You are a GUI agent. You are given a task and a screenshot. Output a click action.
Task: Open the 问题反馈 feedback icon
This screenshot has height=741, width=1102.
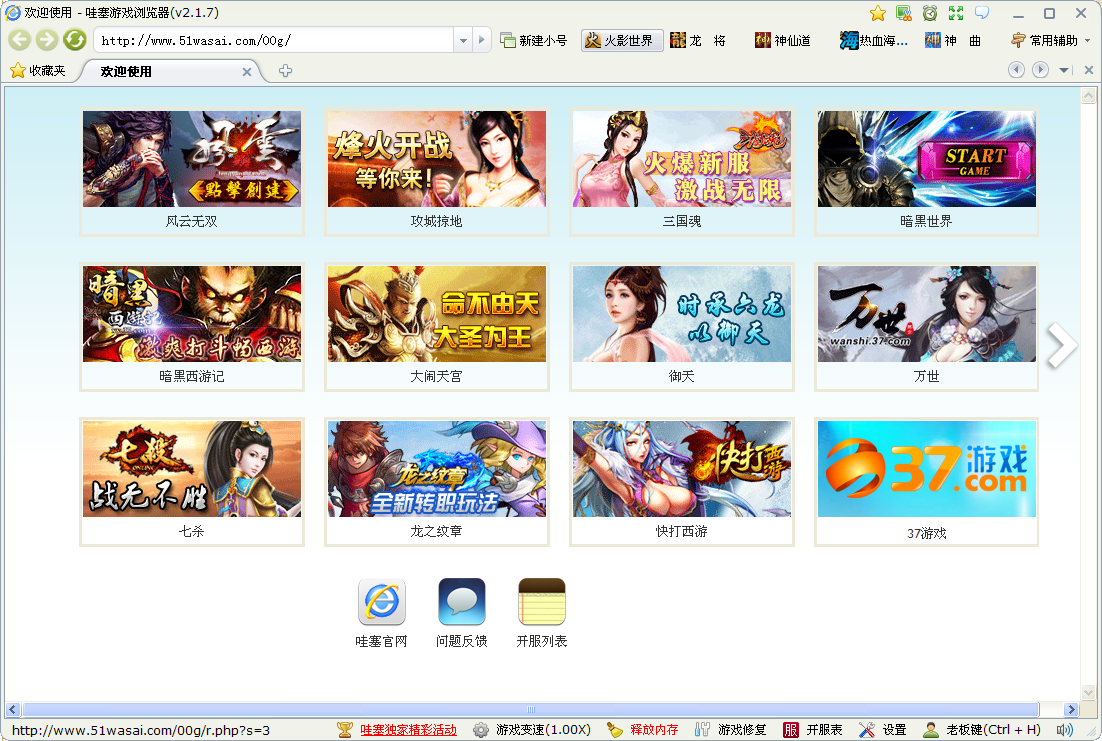tap(462, 602)
